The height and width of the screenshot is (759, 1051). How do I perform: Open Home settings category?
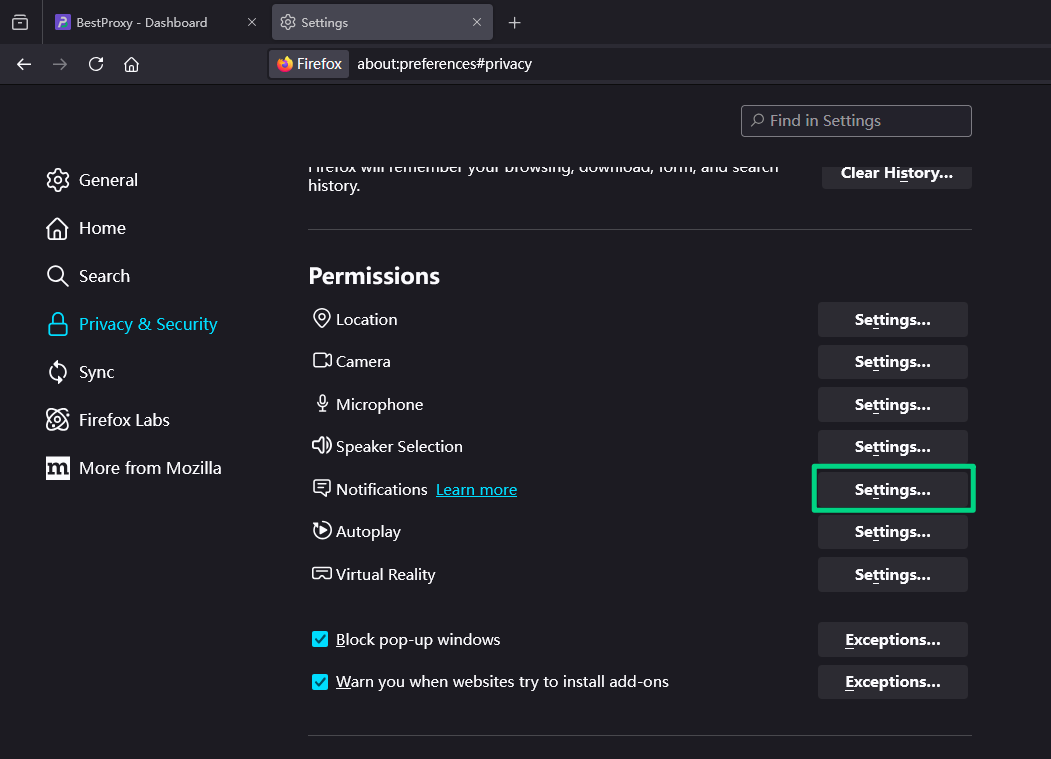point(86,229)
